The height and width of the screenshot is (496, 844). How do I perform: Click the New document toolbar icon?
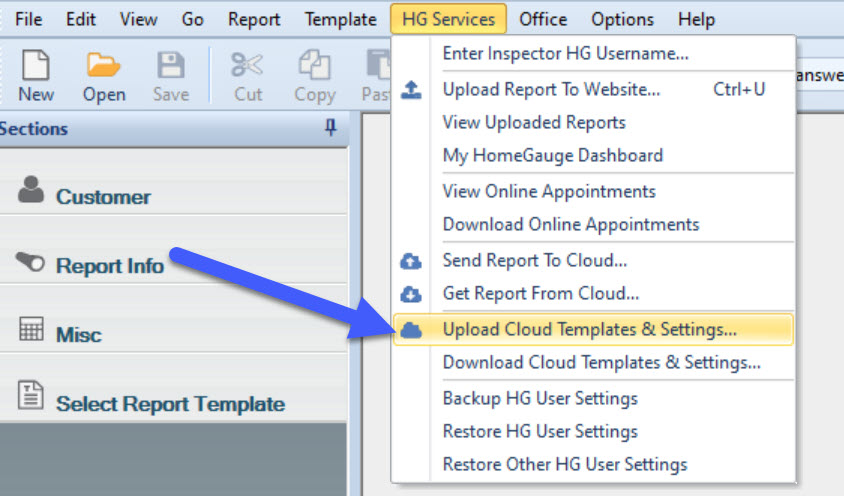point(36,65)
